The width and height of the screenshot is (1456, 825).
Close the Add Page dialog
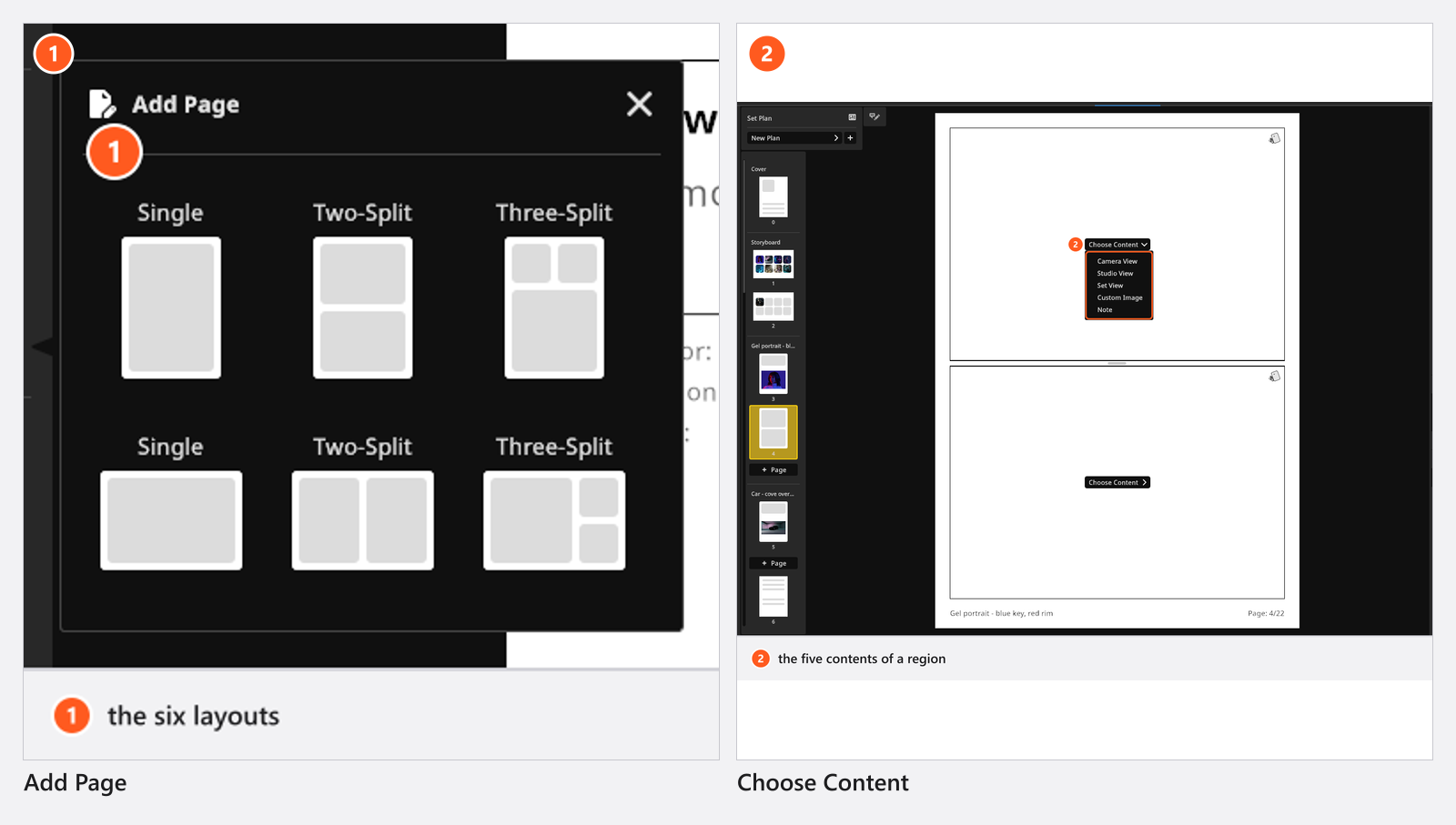640,104
